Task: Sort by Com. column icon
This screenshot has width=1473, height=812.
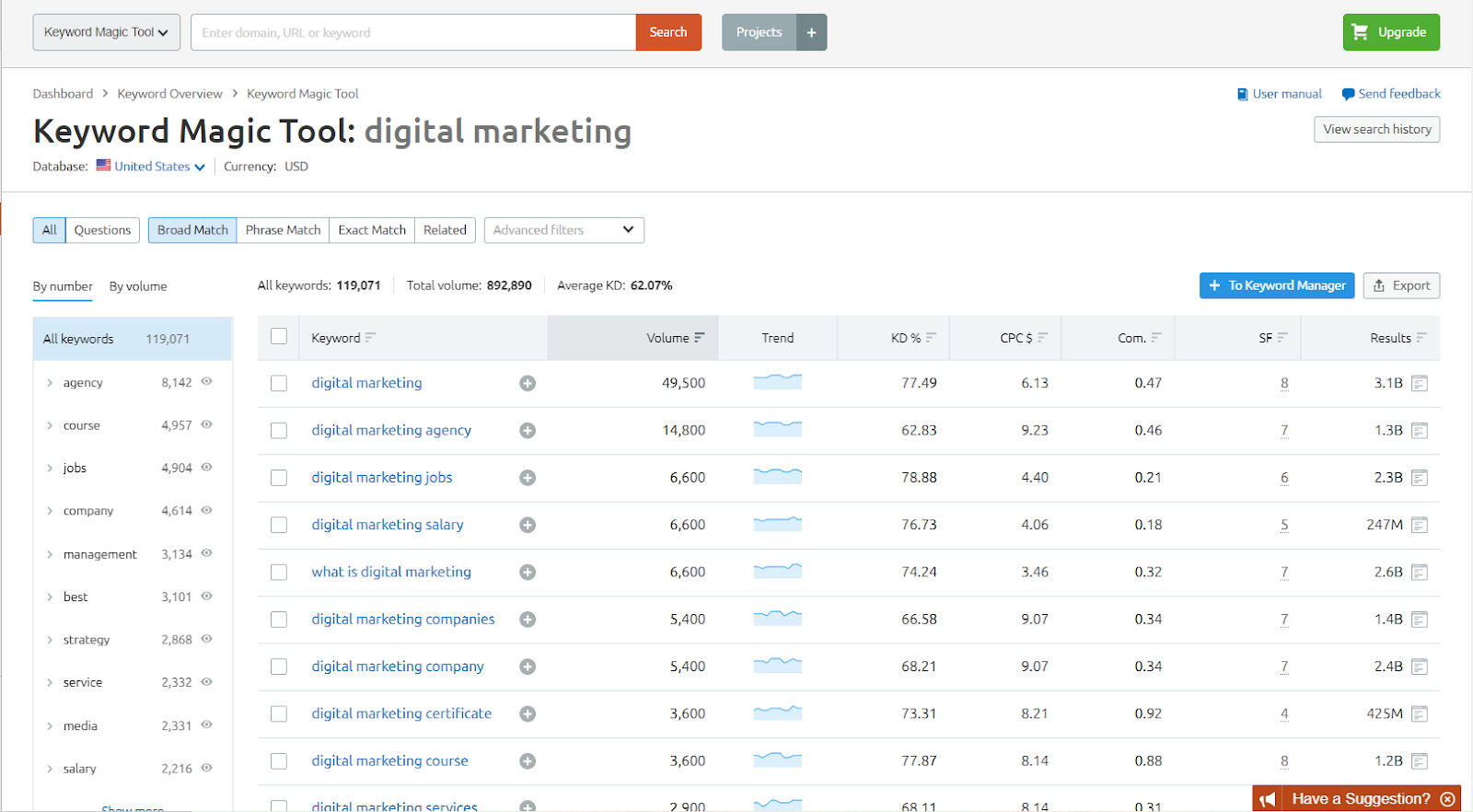Action: pyautogui.click(x=1156, y=338)
